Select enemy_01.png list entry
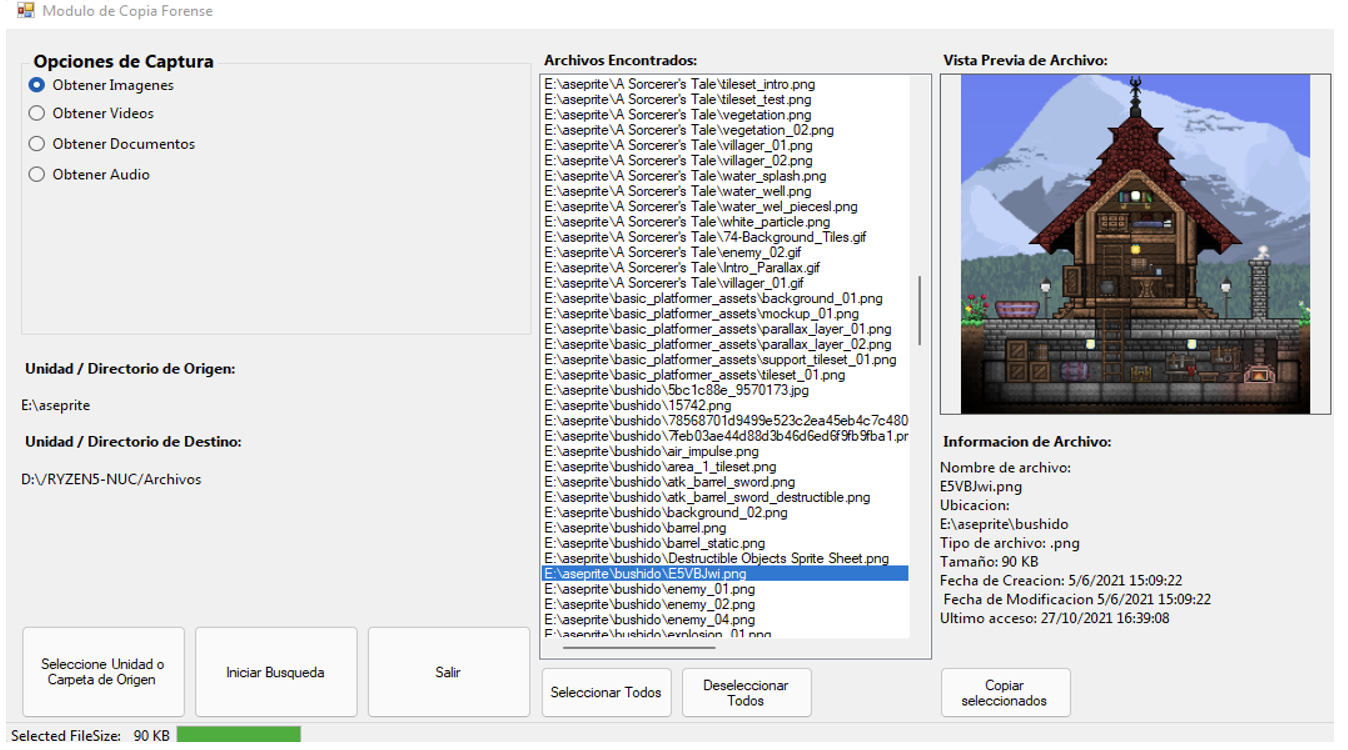 [x=725, y=589]
